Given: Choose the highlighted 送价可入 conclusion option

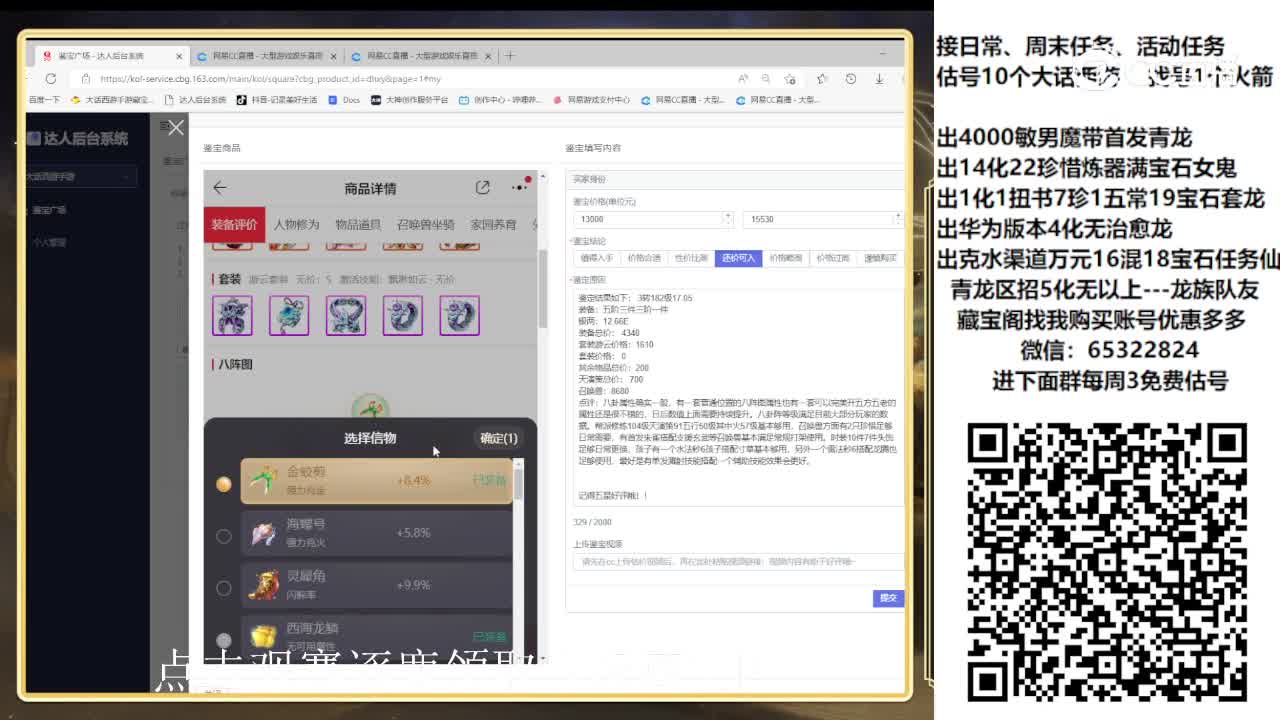Looking at the screenshot, I should [x=738, y=258].
